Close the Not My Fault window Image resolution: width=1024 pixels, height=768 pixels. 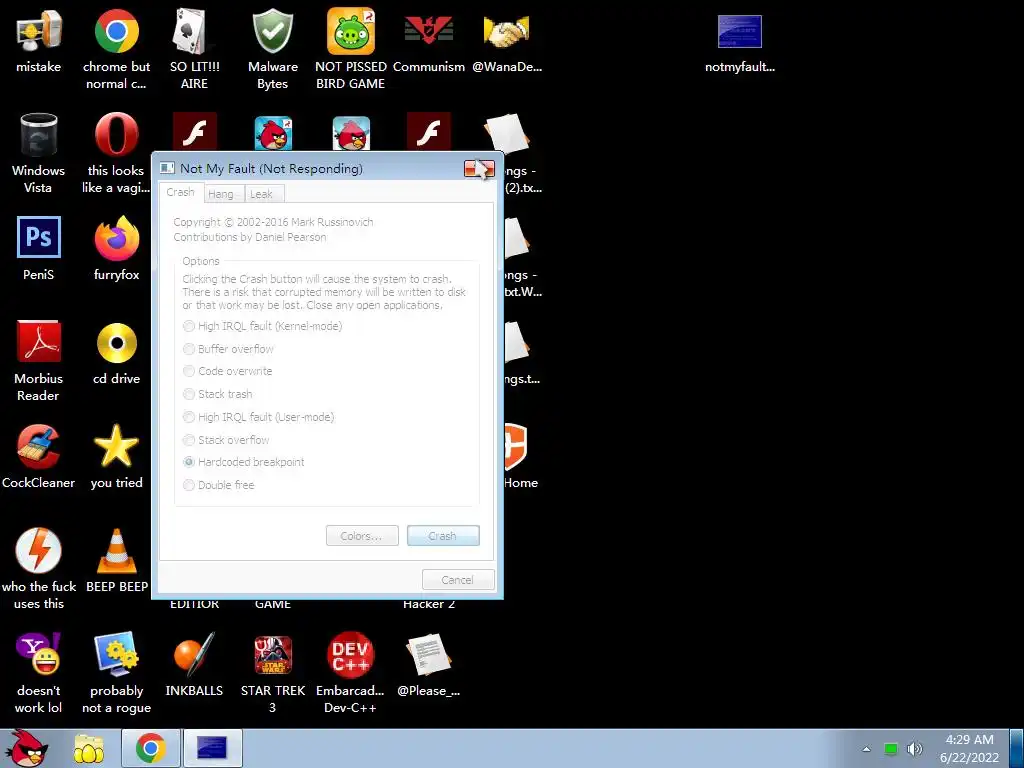479,168
